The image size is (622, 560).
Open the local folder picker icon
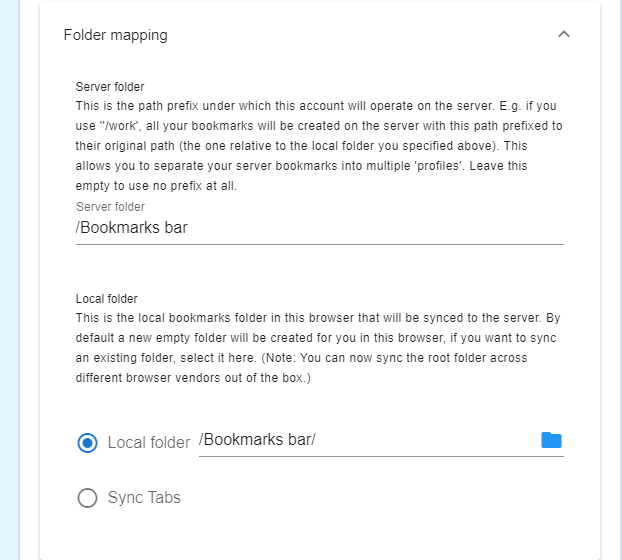coord(551,440)
